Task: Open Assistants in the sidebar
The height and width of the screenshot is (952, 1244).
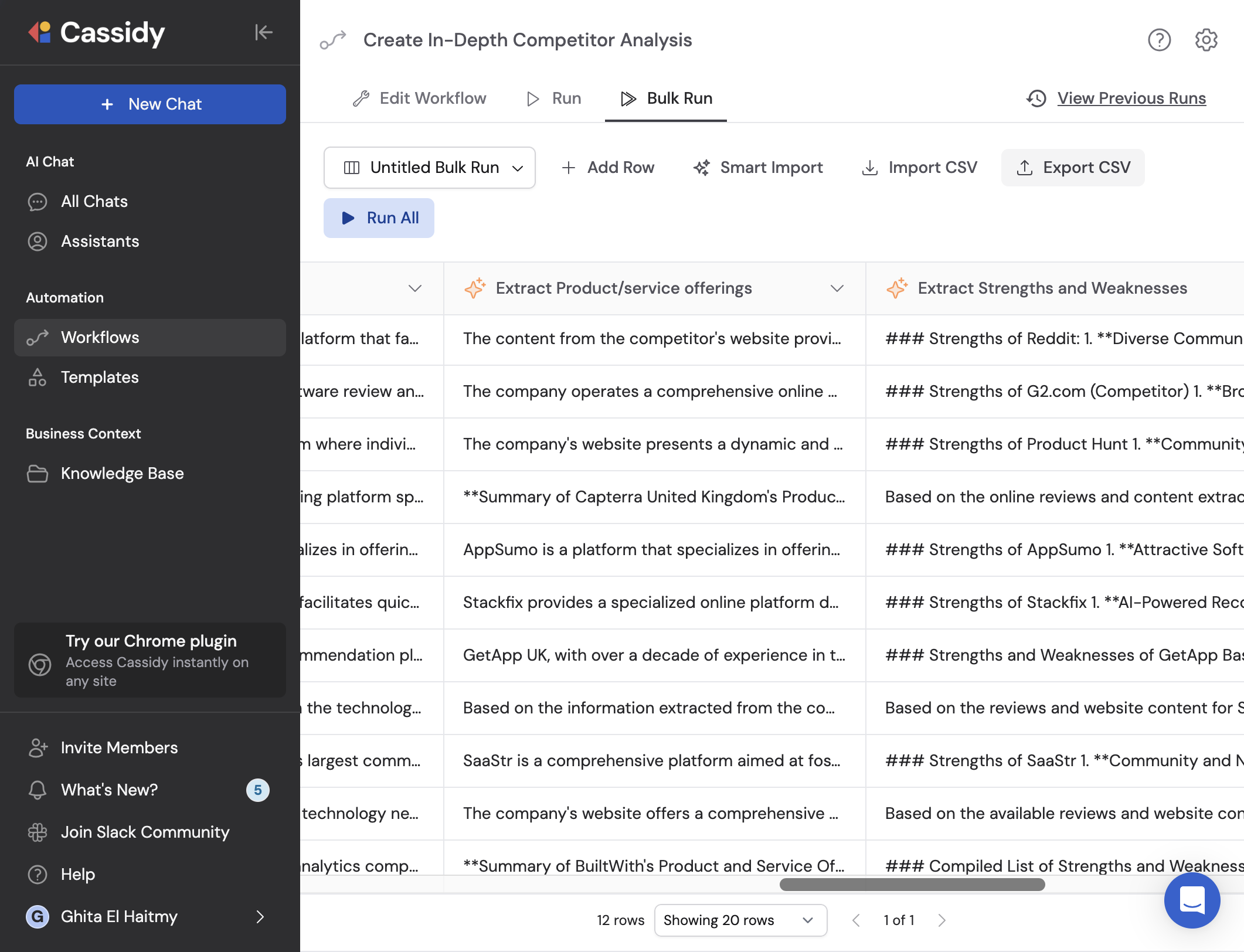Action: [x=150, y=242]
